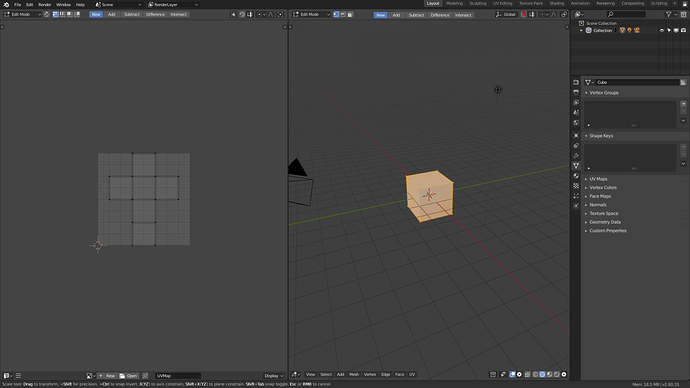The image size is (690, 388).
Task: Click Open image button in UV editor
Action: [x=128, y=376]
